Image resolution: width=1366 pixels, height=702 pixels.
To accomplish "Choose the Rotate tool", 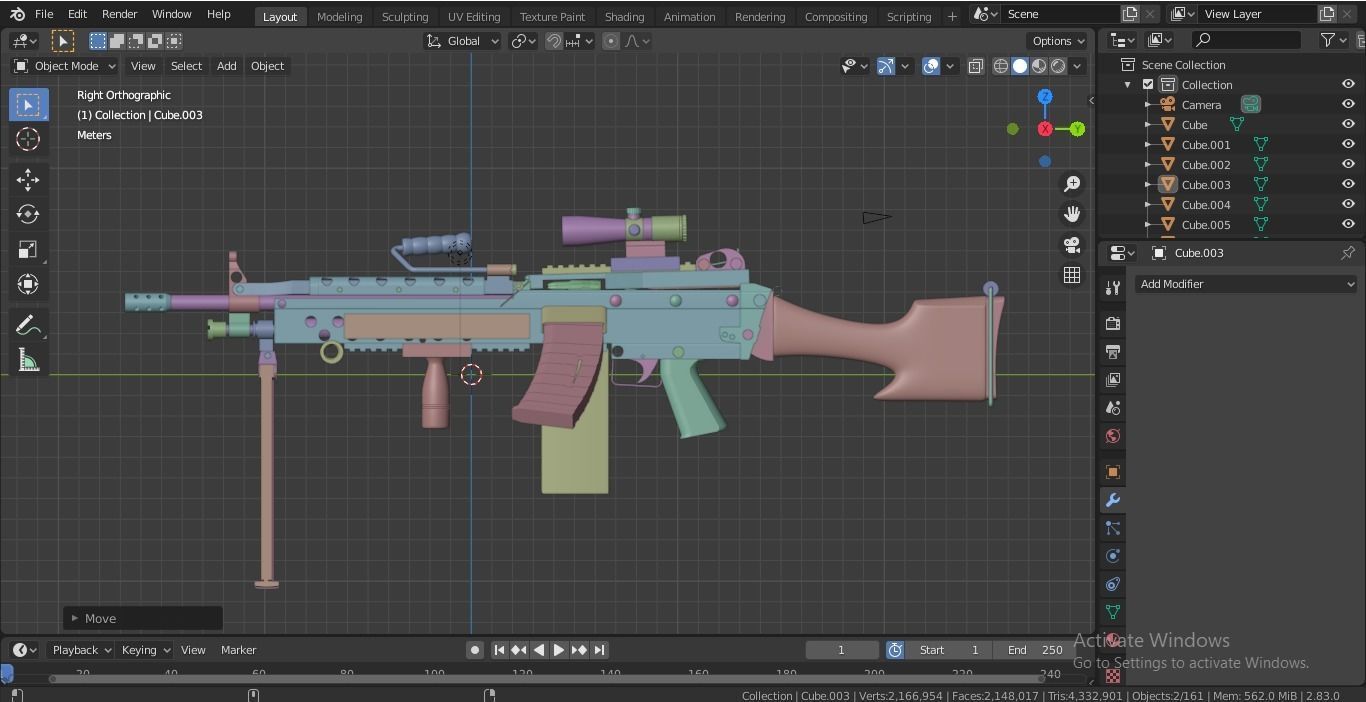I will pos(28,214).
